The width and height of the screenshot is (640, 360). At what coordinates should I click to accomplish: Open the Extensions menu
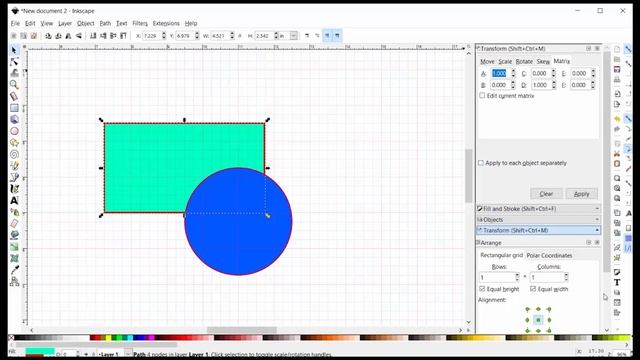[166, 23]
